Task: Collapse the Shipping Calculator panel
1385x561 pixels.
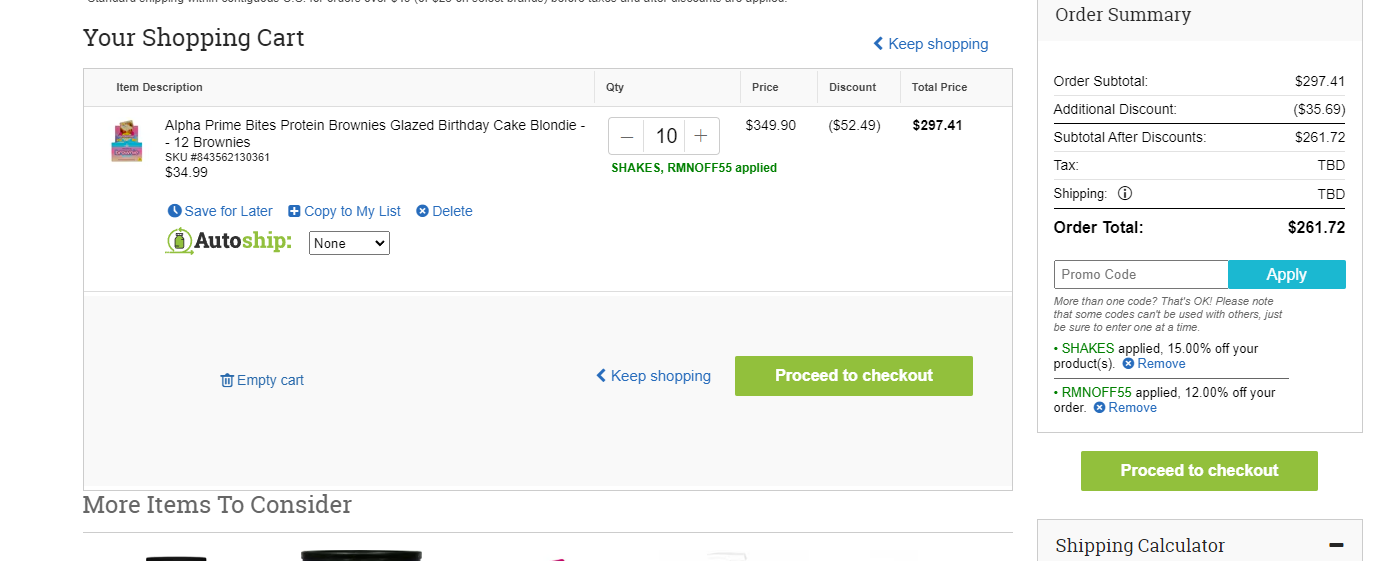Action: [1336, 545]
